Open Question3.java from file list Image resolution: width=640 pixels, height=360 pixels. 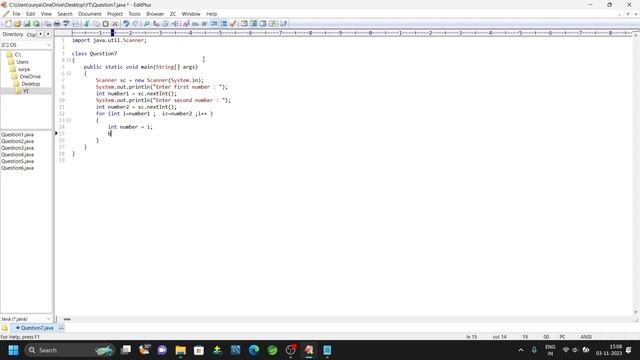click(x=18, y=148)
